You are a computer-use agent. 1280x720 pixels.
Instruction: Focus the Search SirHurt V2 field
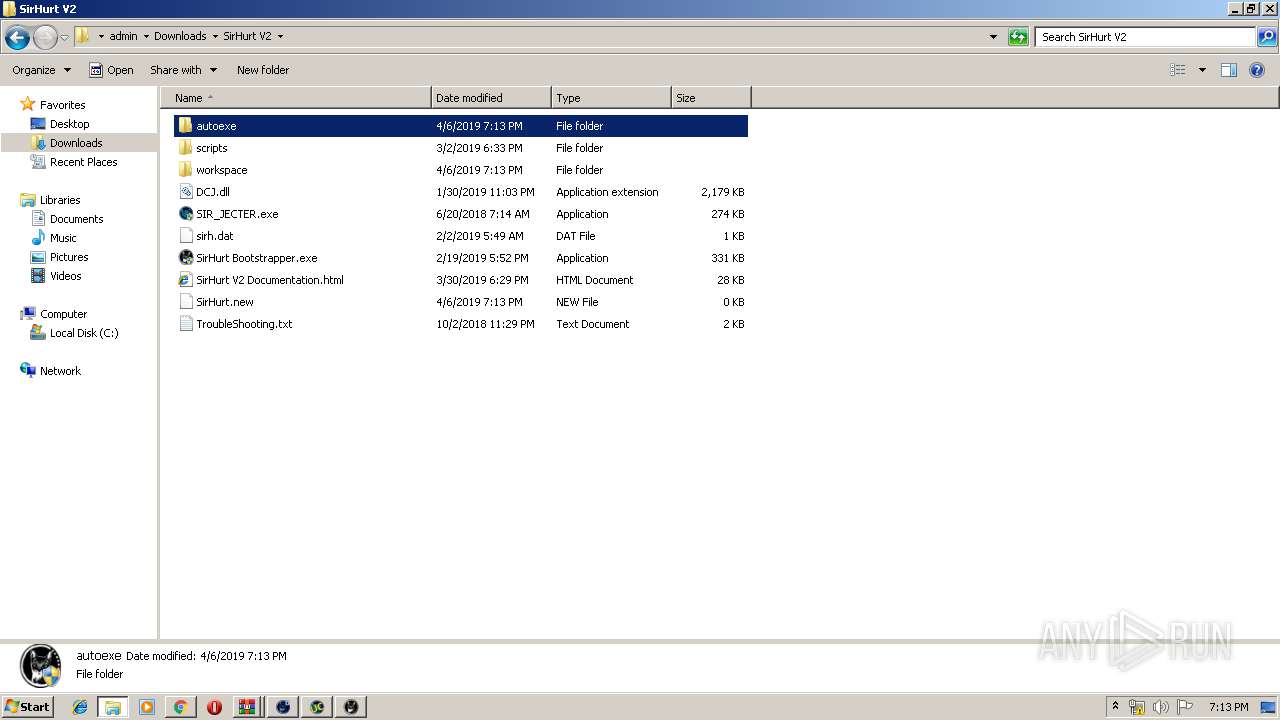(1146, 37)
